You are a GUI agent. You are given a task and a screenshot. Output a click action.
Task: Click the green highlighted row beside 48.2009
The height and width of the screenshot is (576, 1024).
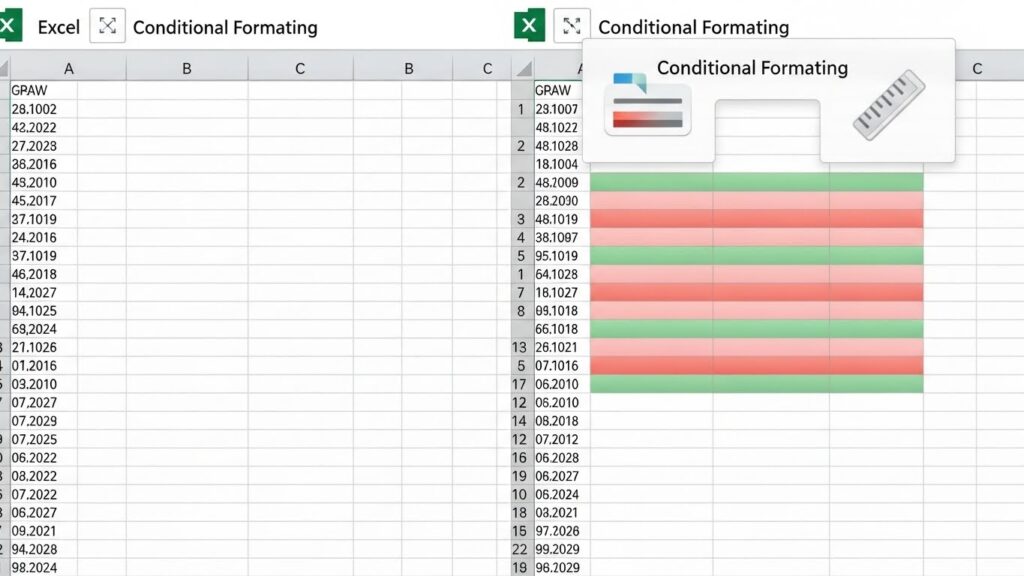pos(756,182)
